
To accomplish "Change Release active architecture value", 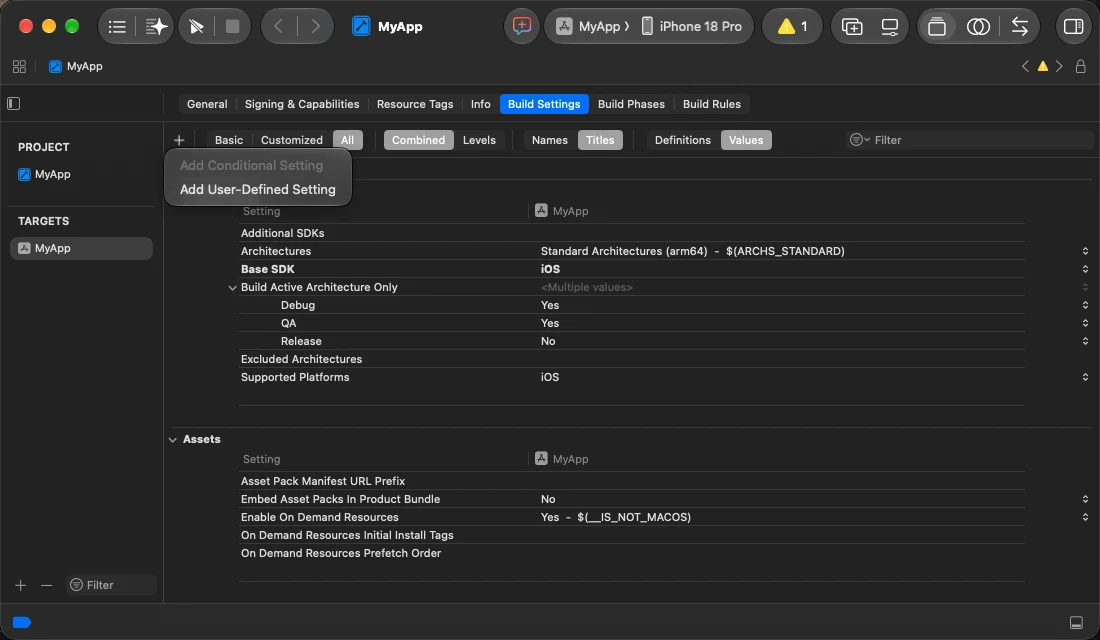I will [x=1085, y=342].
